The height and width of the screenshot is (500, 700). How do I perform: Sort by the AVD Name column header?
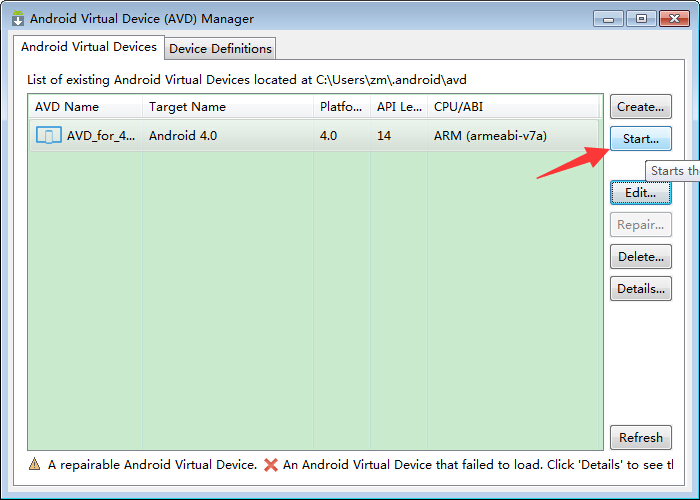(85, 107)
